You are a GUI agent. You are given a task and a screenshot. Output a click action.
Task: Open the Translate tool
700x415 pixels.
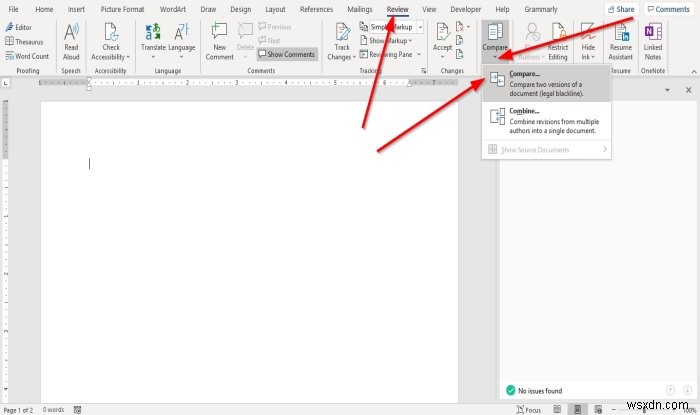(153, 41)
